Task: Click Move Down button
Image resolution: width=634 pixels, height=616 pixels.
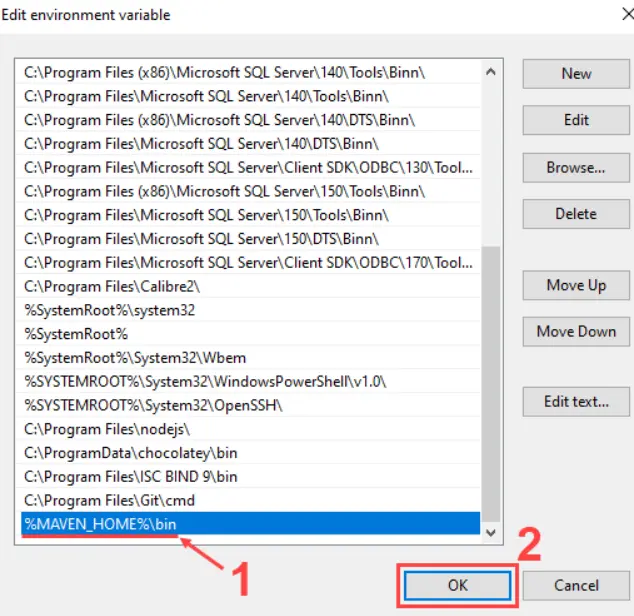Action: tap(576, 331)
